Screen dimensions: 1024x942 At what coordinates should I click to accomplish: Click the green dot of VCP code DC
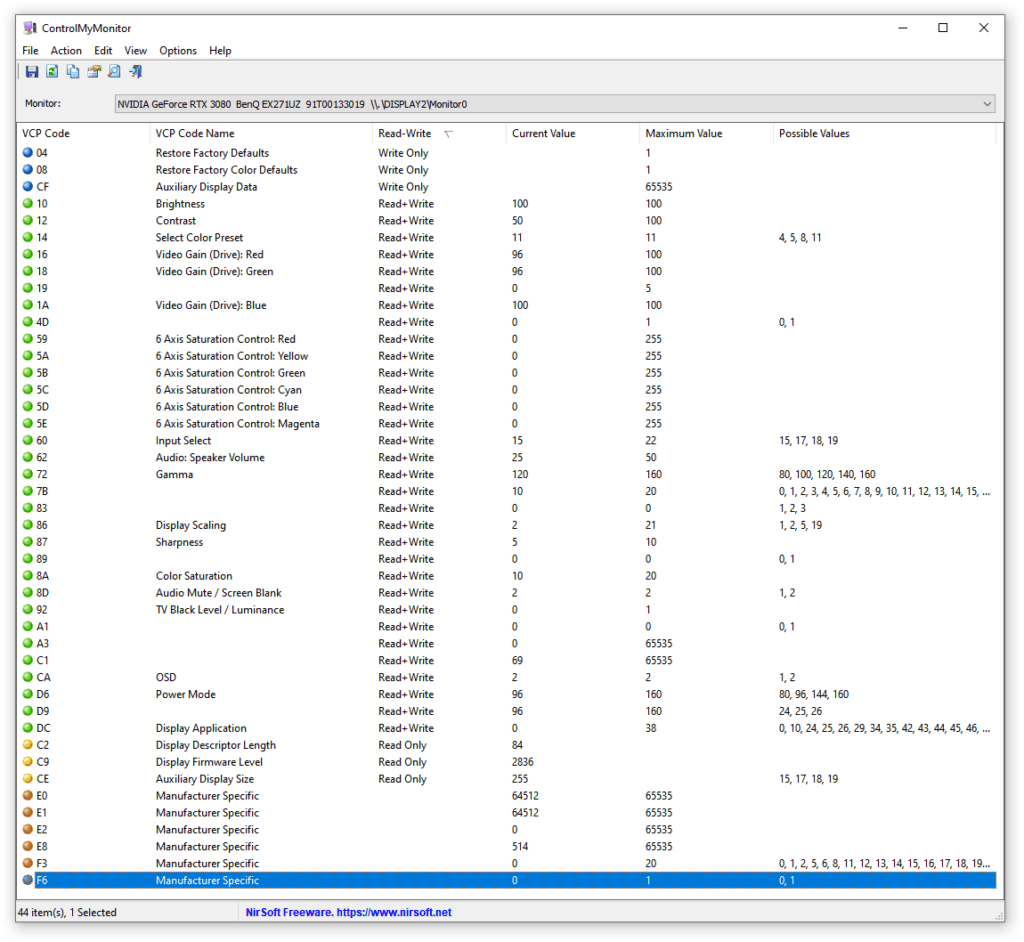[27, 728]
